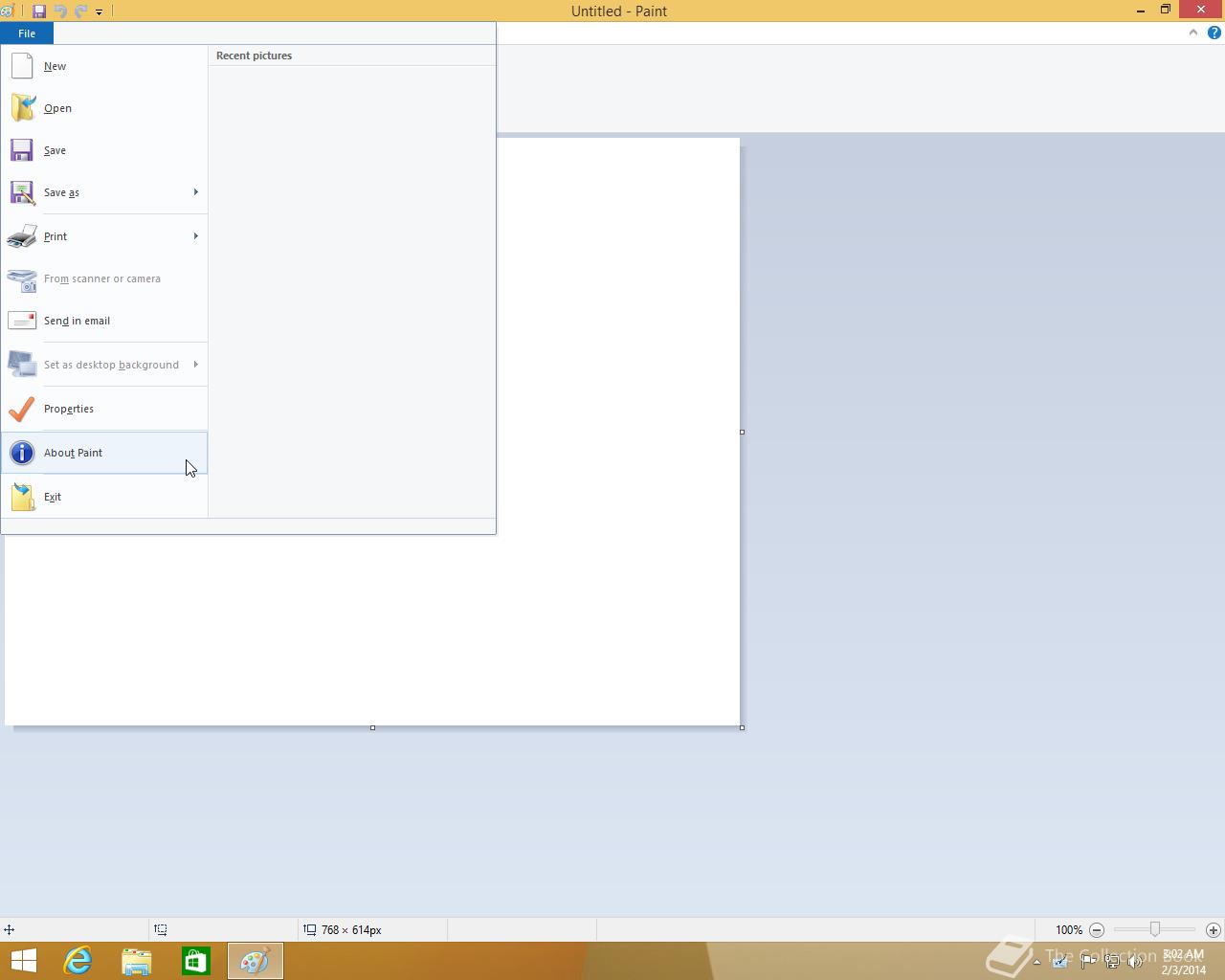Click quick access Save icon in title bar
1225x980 pixels.
pyautogui.click(x=39, y=11)
